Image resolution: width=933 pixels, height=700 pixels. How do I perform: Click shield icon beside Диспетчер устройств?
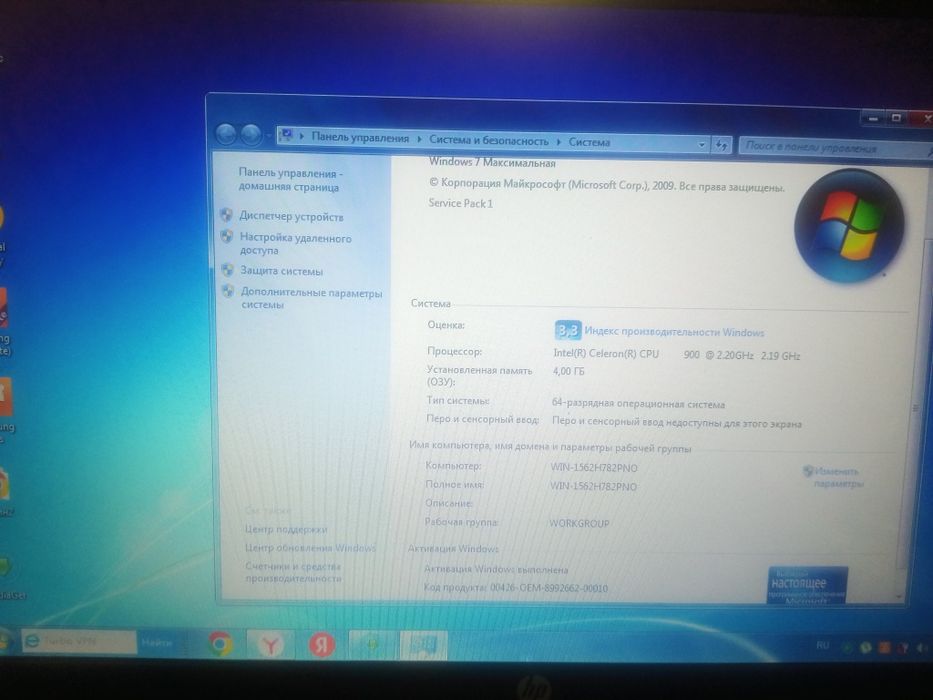(226, 214)
